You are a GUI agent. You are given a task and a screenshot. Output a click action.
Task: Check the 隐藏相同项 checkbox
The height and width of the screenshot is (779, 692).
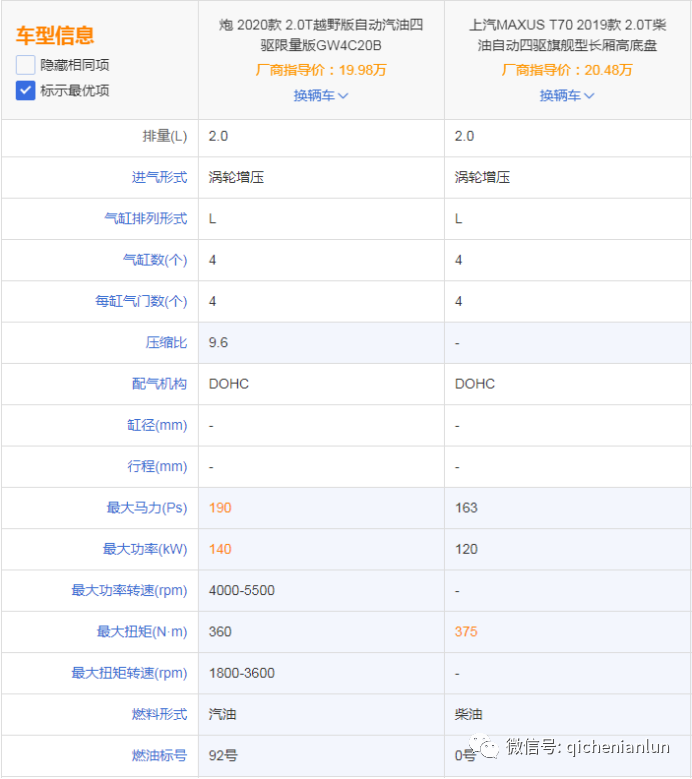pyautogui.click(x=25, y=65)
